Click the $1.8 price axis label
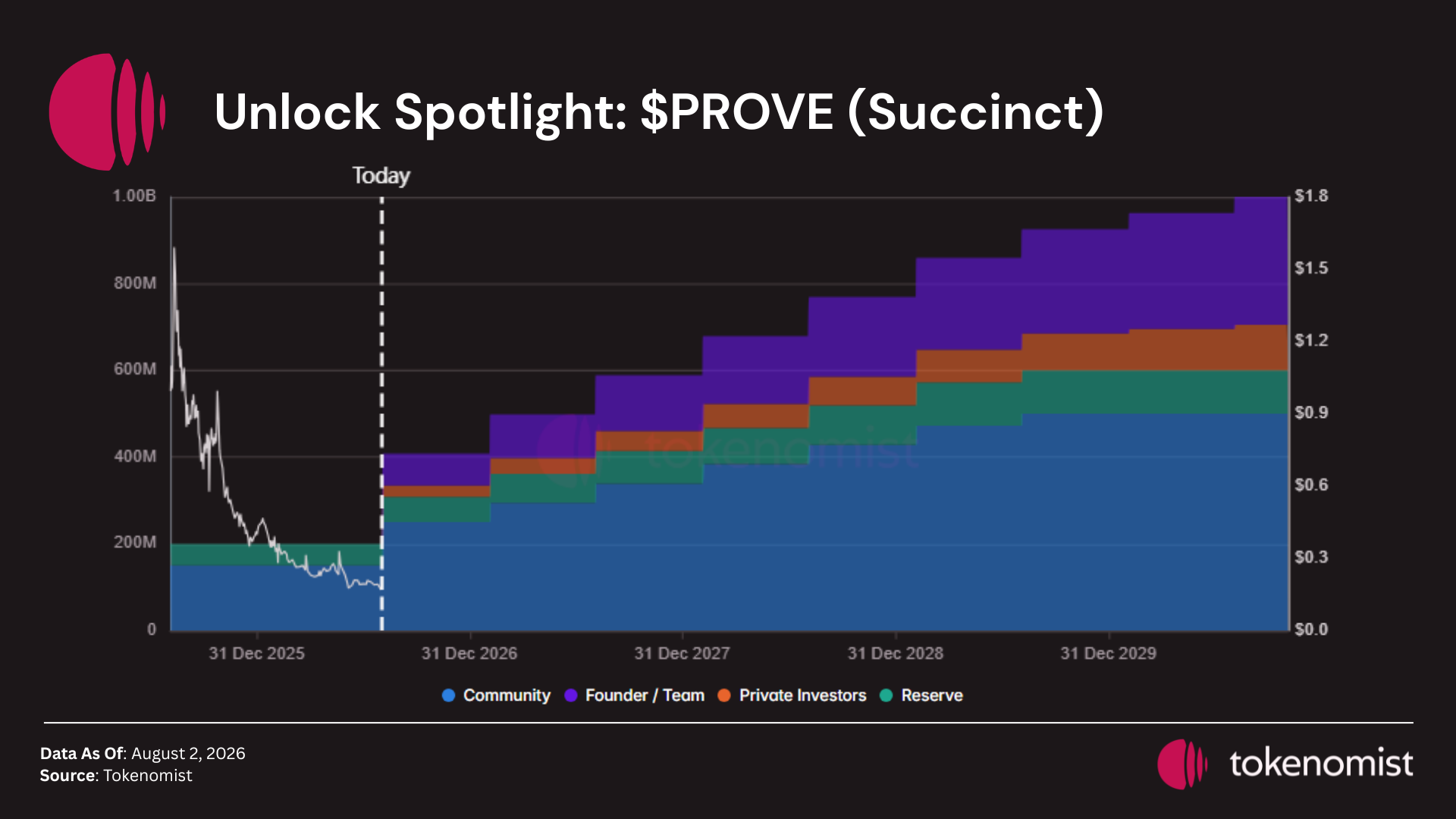 tap(1311, 196)
